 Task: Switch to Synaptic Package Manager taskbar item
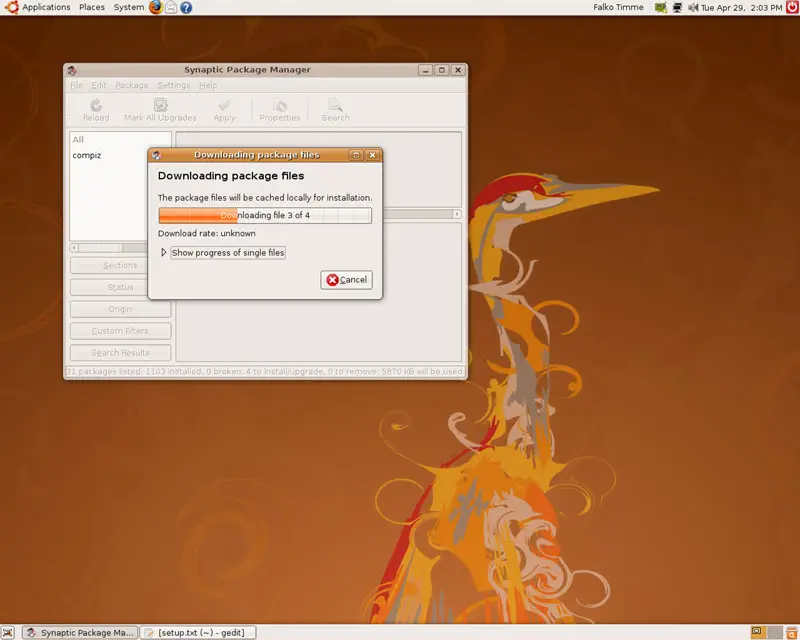click(x=80, y=632)
